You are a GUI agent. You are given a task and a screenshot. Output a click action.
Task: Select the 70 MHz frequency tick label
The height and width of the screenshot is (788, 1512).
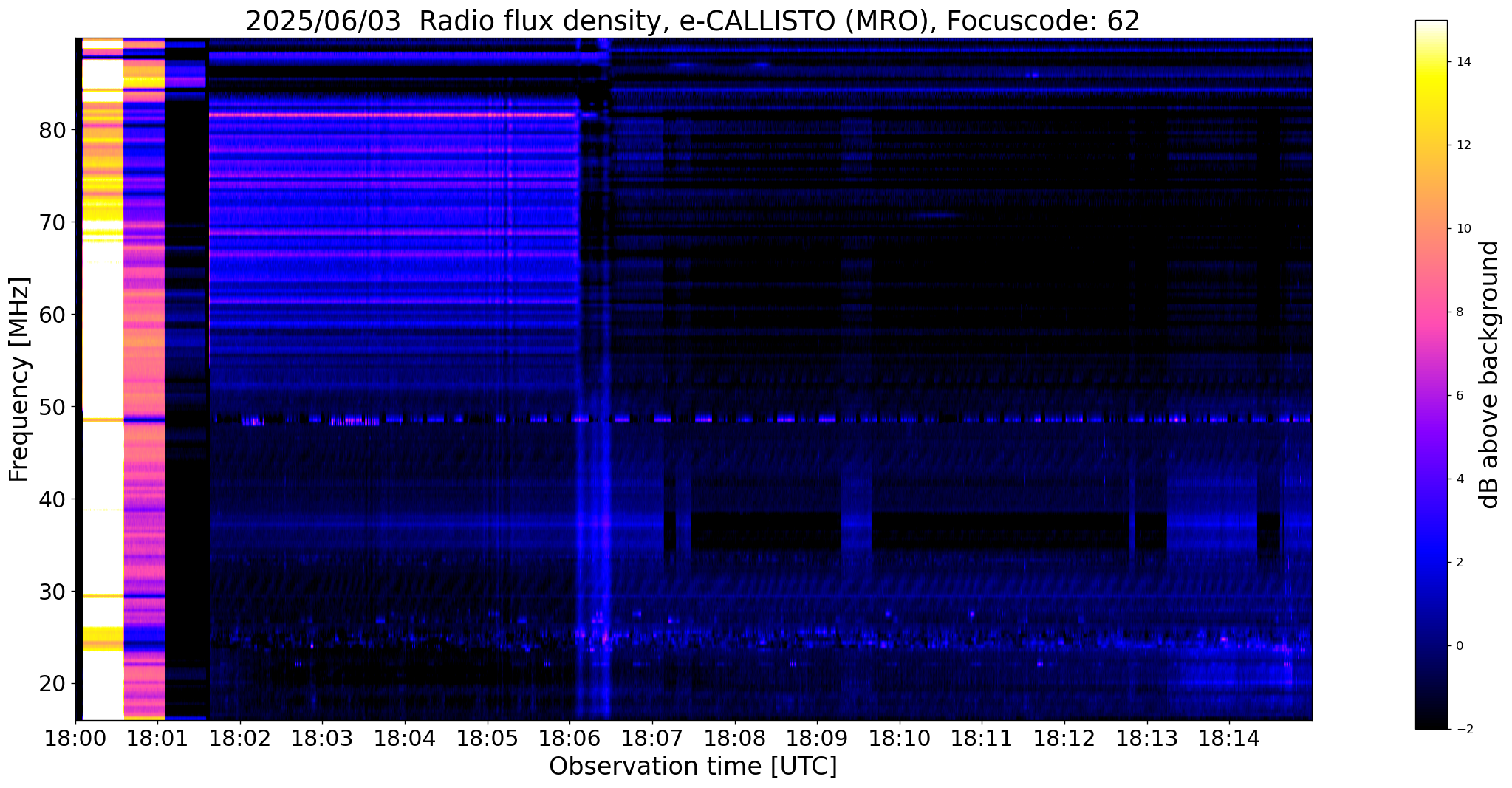click(52, 222)
